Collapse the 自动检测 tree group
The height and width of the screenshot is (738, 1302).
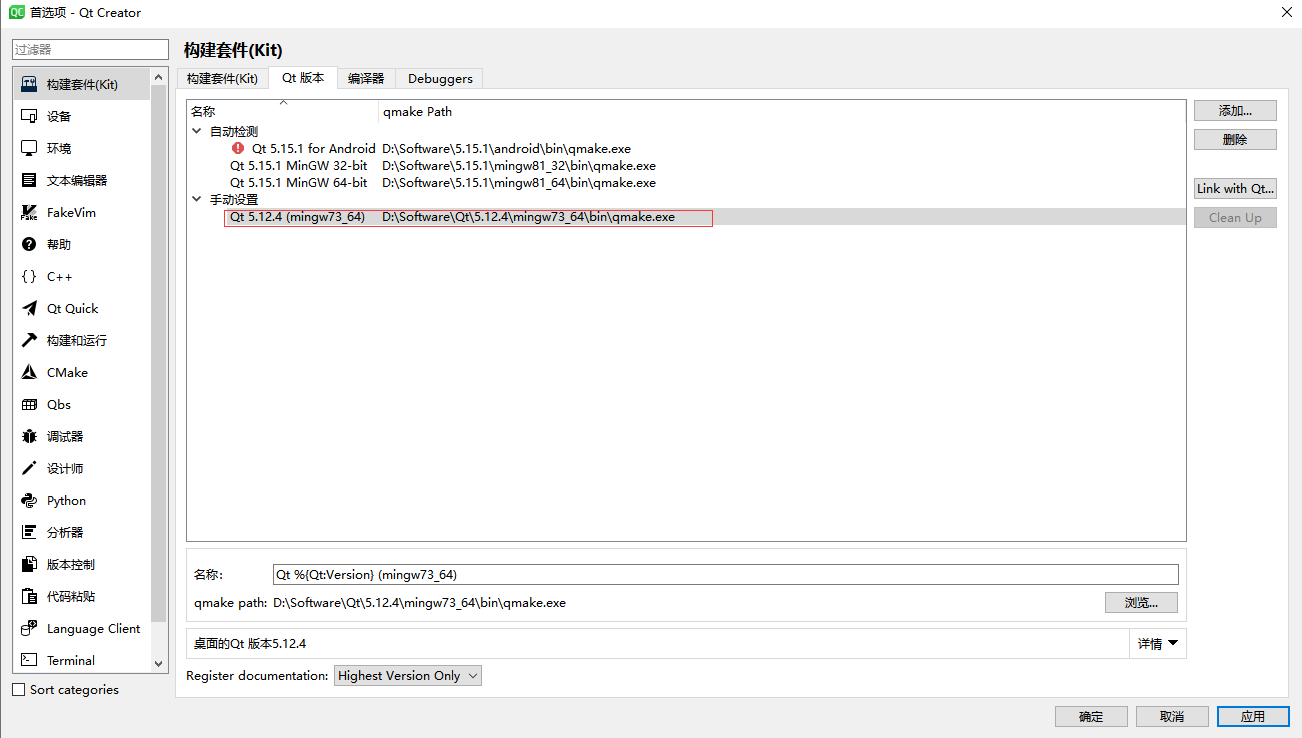coord(197,131)
